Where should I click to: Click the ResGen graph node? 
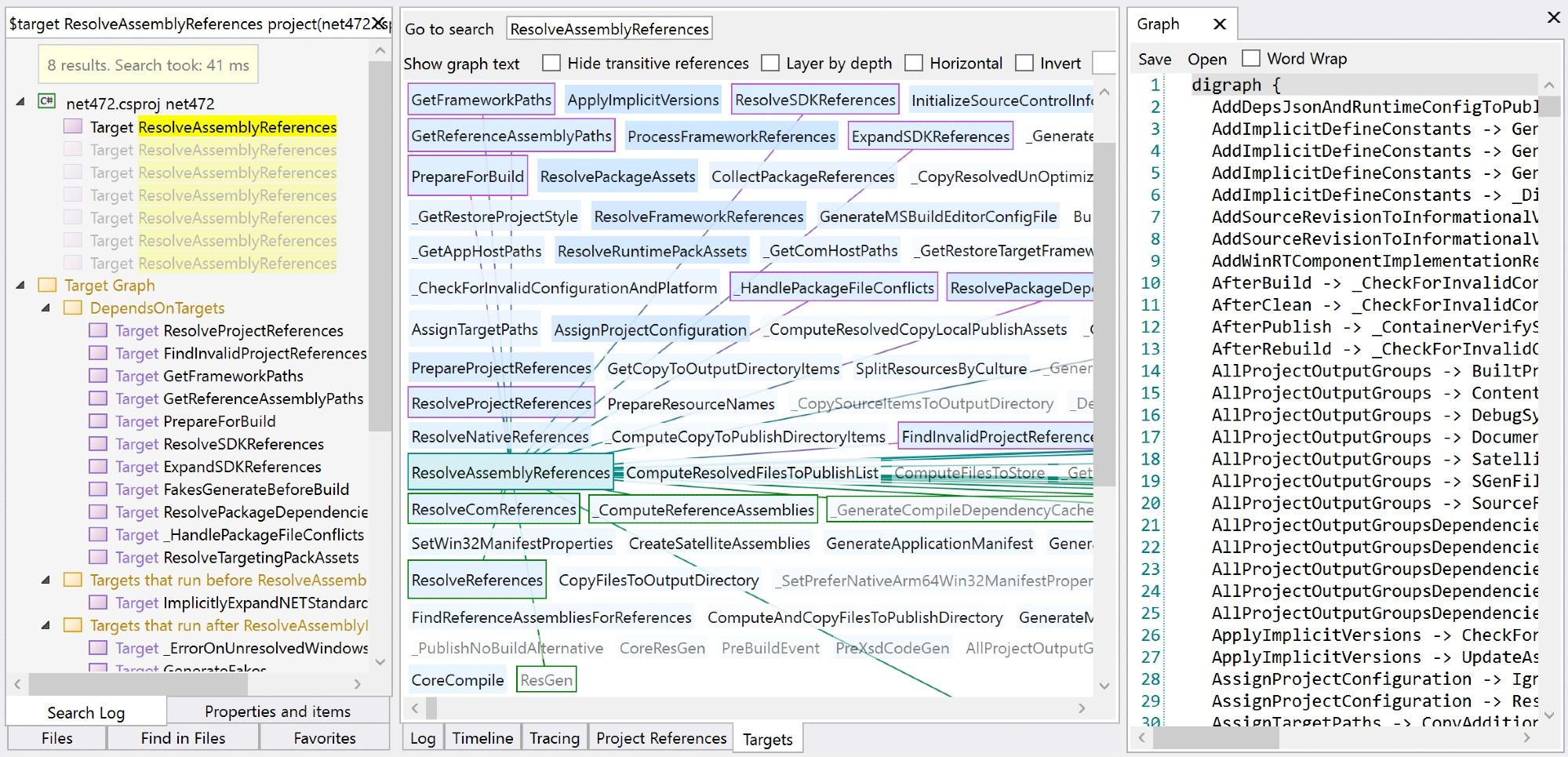547,679
